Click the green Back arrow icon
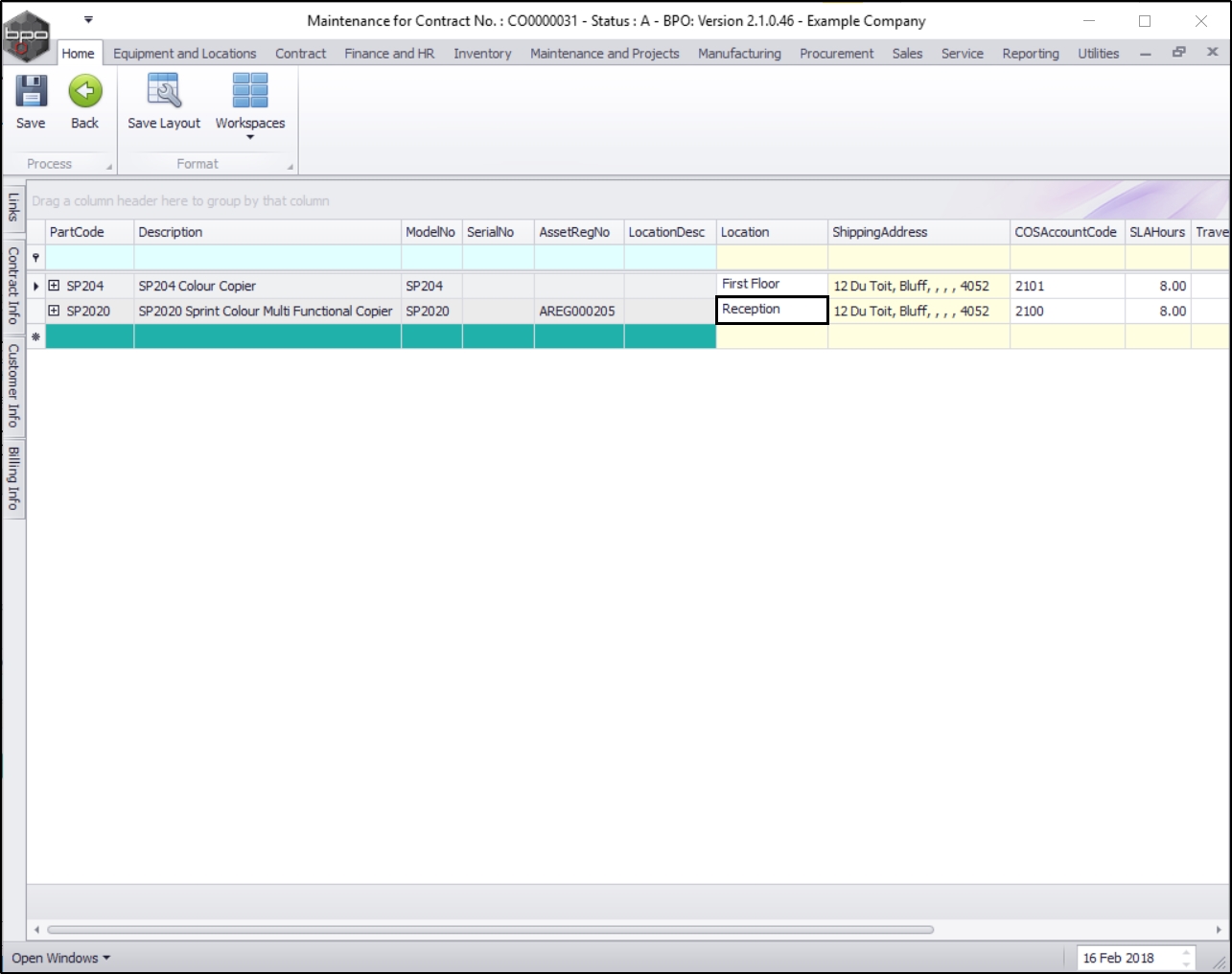Screen dimensions: 1232x974 (84, 91)
